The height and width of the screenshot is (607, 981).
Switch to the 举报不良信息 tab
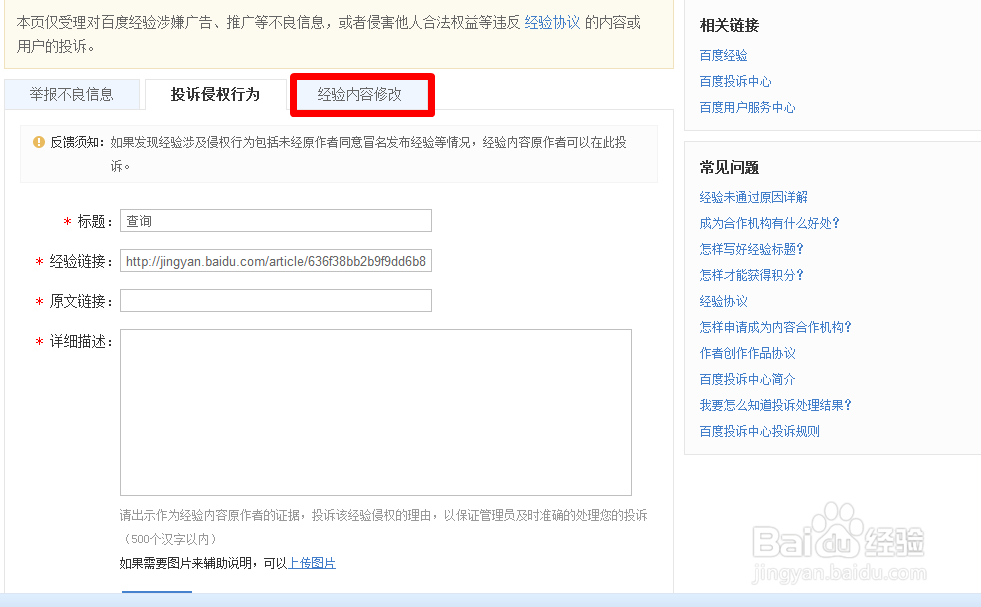point(71,94)
